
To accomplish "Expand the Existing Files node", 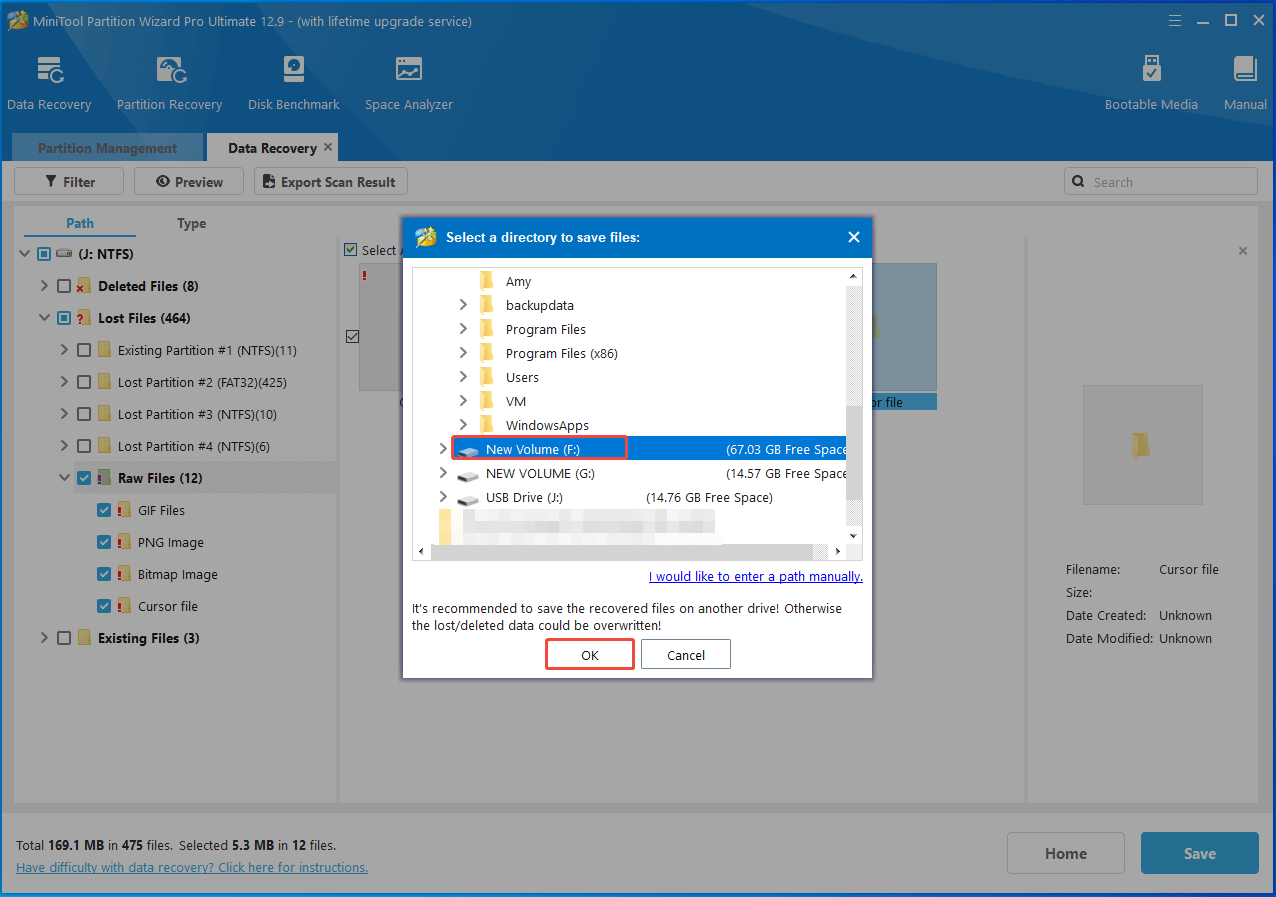I will pos(44,638).
